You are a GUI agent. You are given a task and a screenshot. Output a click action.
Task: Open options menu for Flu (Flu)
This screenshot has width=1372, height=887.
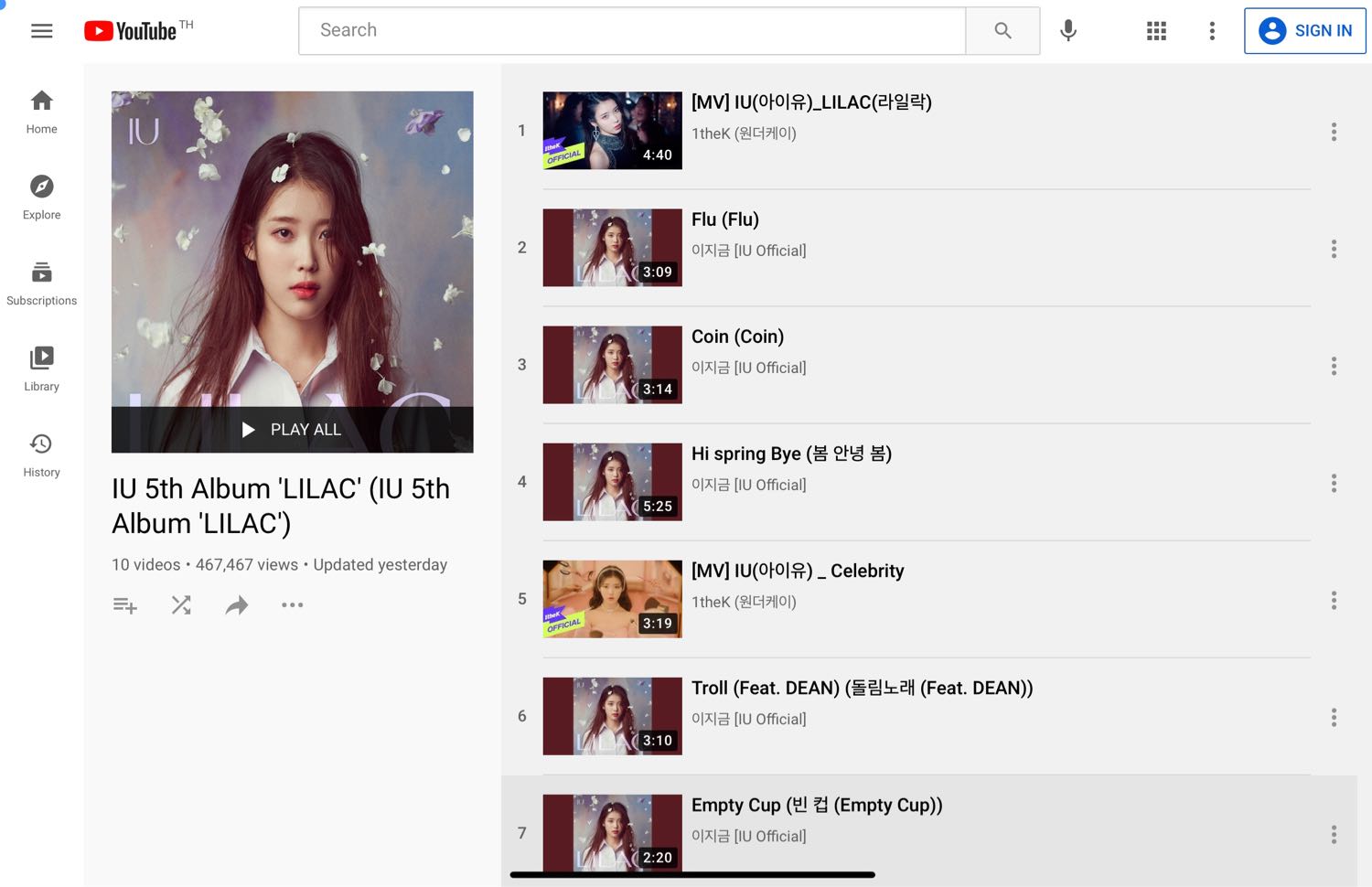[x=1334, y=249]
